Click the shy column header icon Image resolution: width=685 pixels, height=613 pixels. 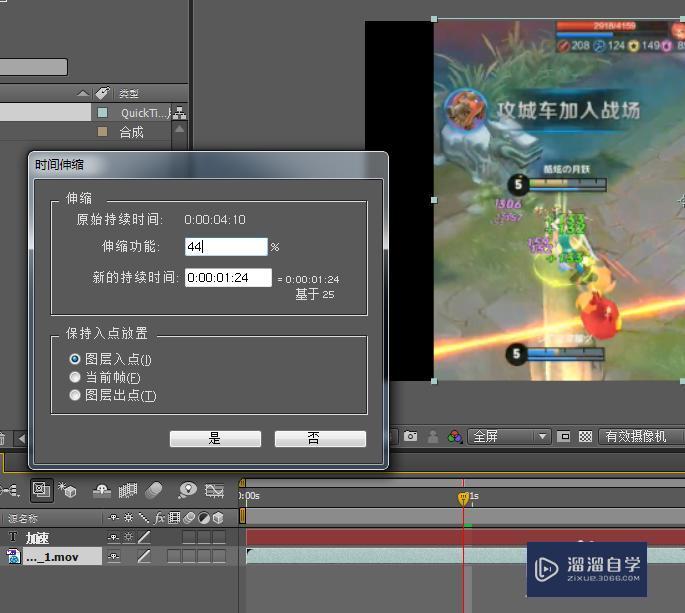pos(114,518)
